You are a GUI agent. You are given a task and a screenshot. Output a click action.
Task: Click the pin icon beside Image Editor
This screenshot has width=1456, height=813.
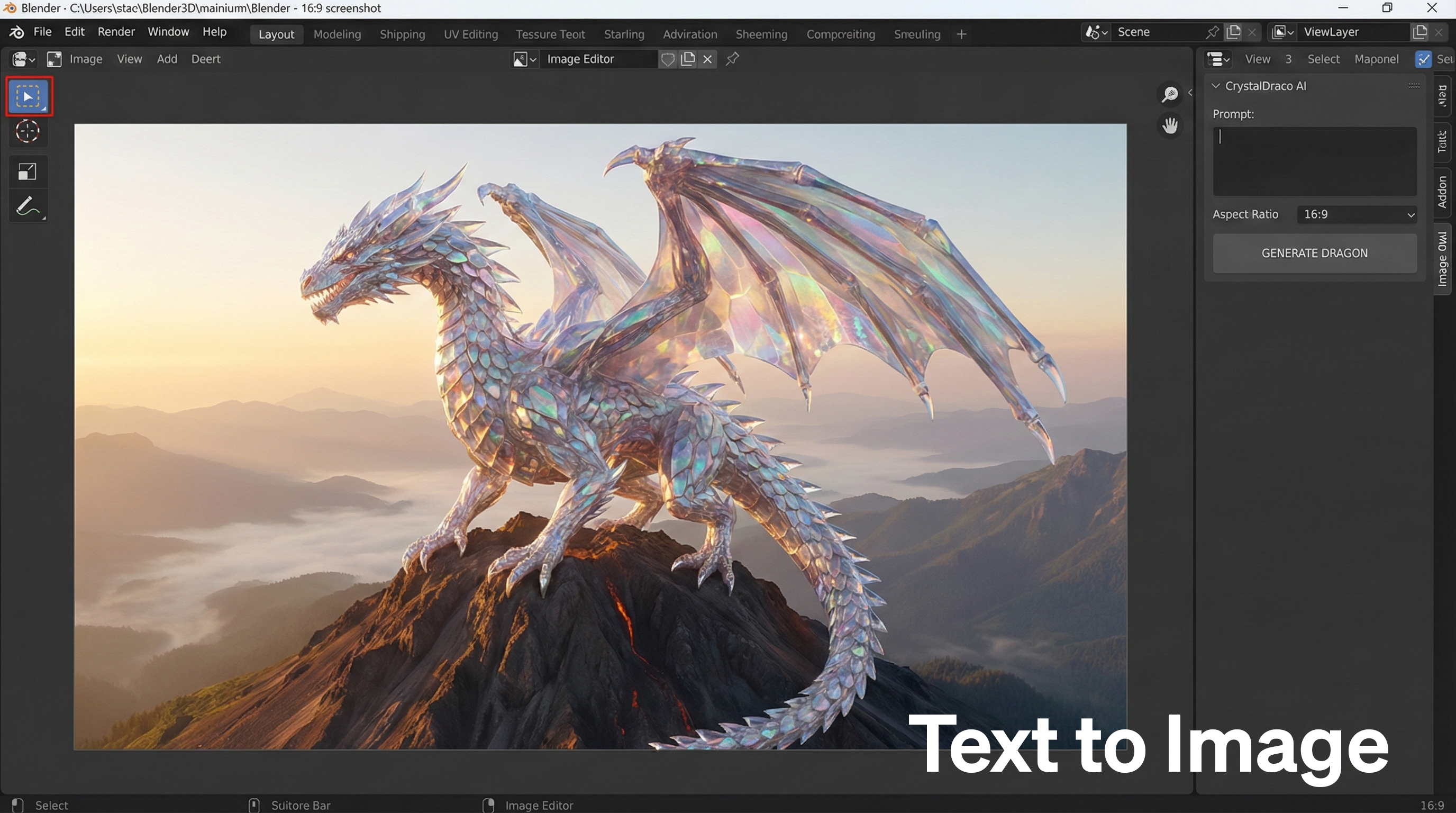[733, 59]
